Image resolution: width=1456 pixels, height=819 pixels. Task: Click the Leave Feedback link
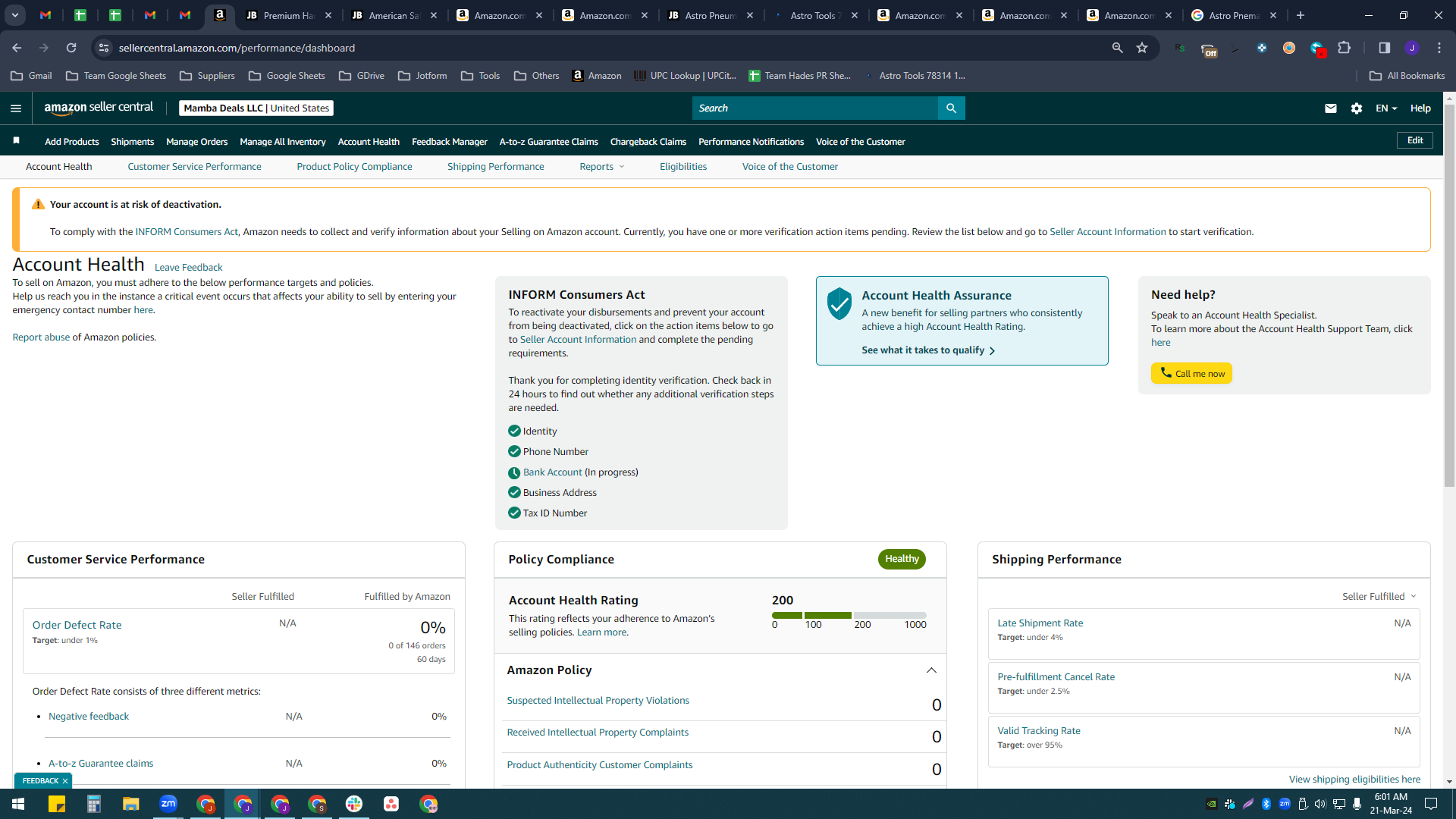(188, 268)
